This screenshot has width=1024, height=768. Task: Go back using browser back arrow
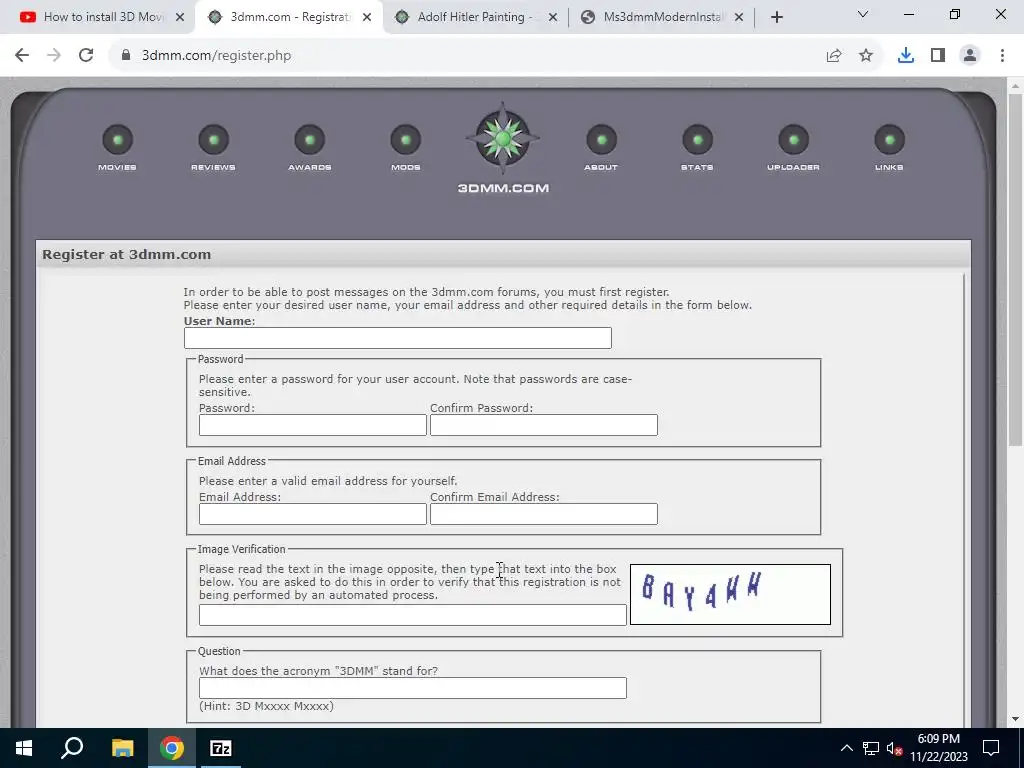coord(22,56)
